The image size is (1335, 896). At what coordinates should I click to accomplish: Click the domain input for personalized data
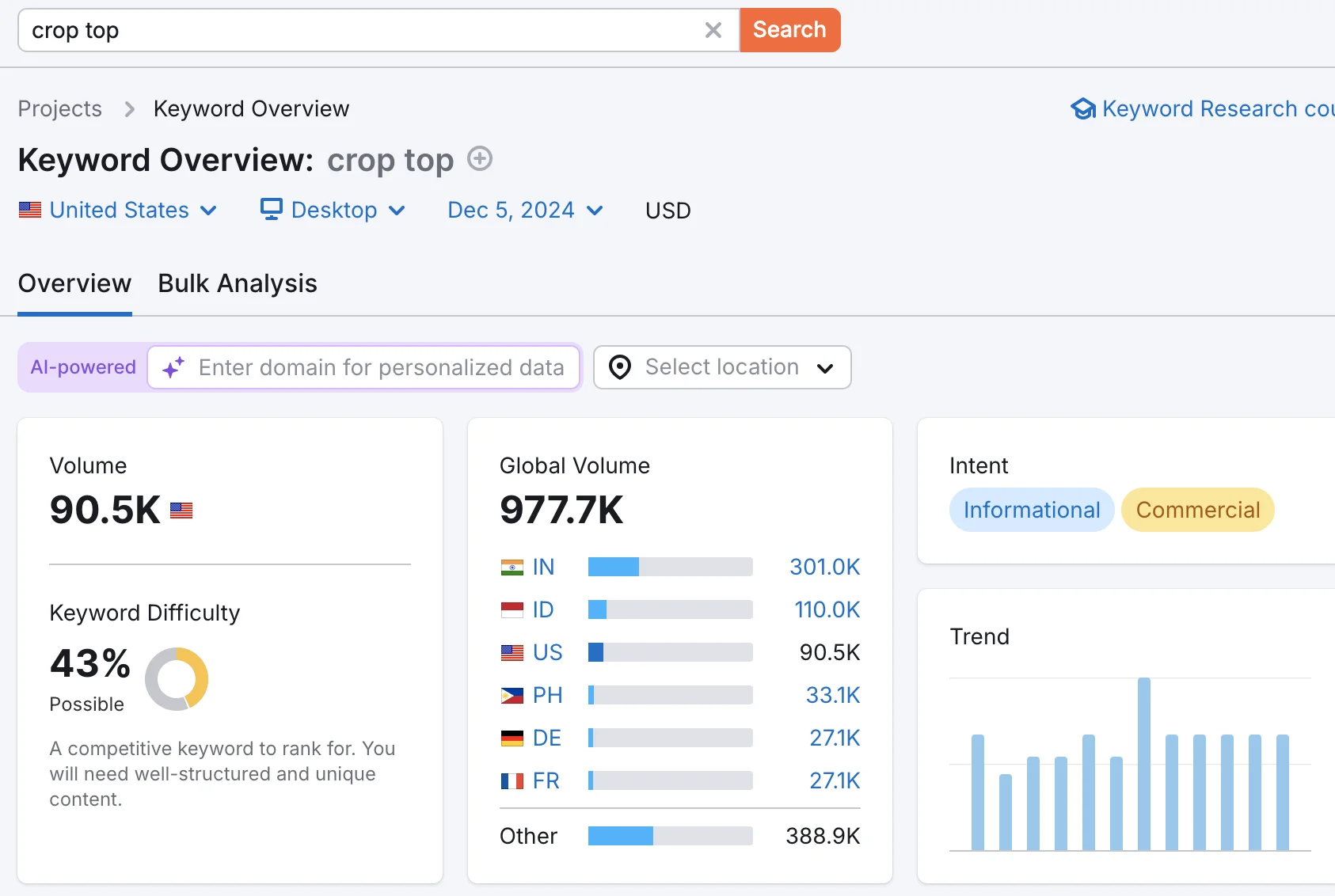364,367
